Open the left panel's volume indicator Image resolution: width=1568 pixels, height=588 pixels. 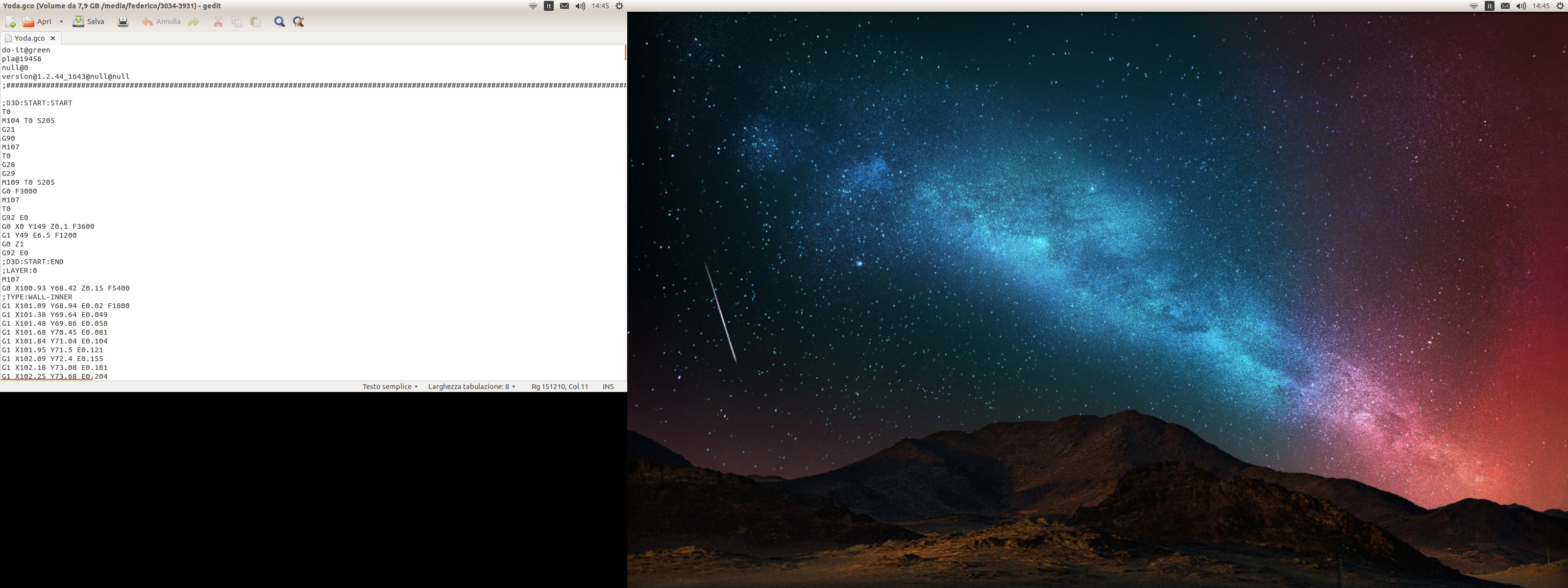[580, 6]
